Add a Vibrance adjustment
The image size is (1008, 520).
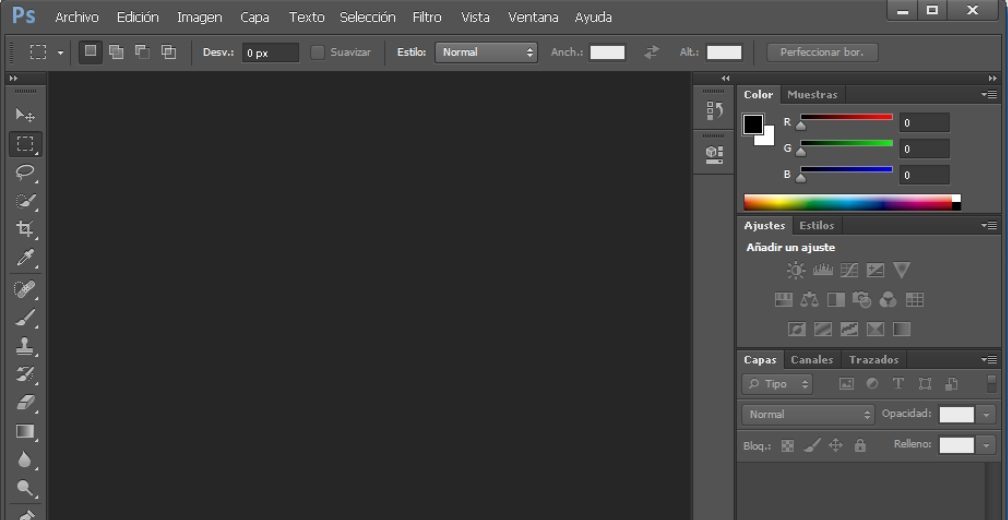901,270
